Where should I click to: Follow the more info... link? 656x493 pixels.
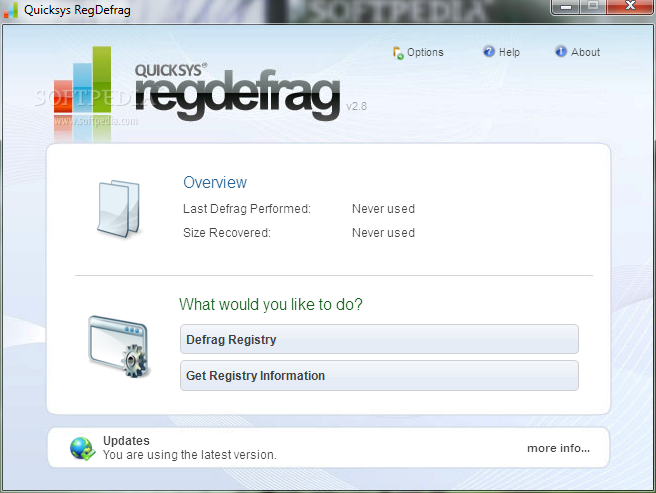pos(558,448)
